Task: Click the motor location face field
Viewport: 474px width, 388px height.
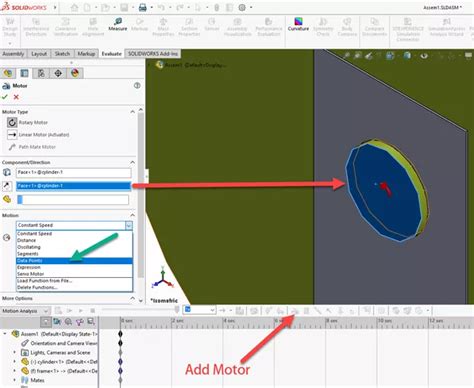Action: 73,172
